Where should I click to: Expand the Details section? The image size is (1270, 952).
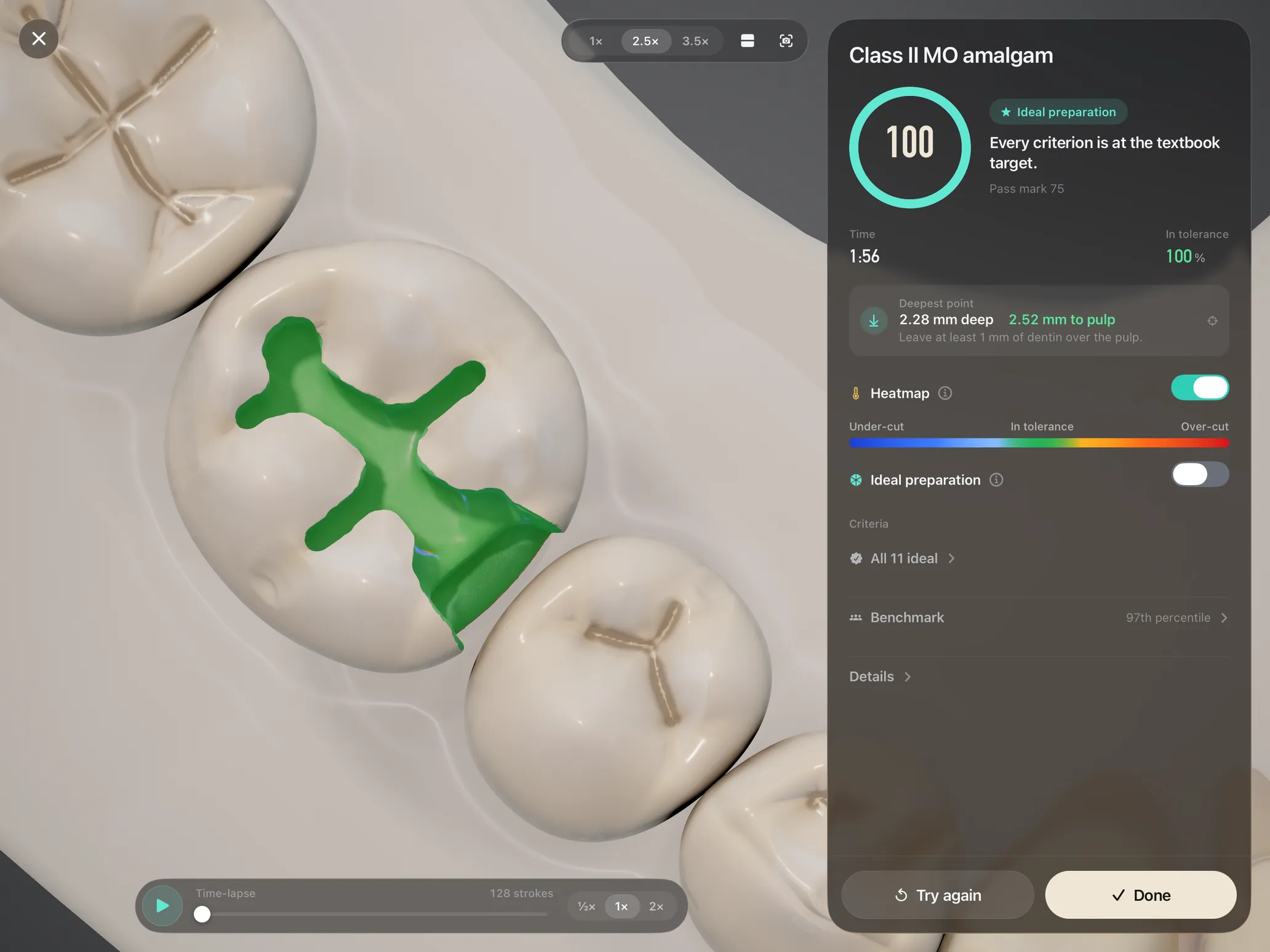(881, 676)
